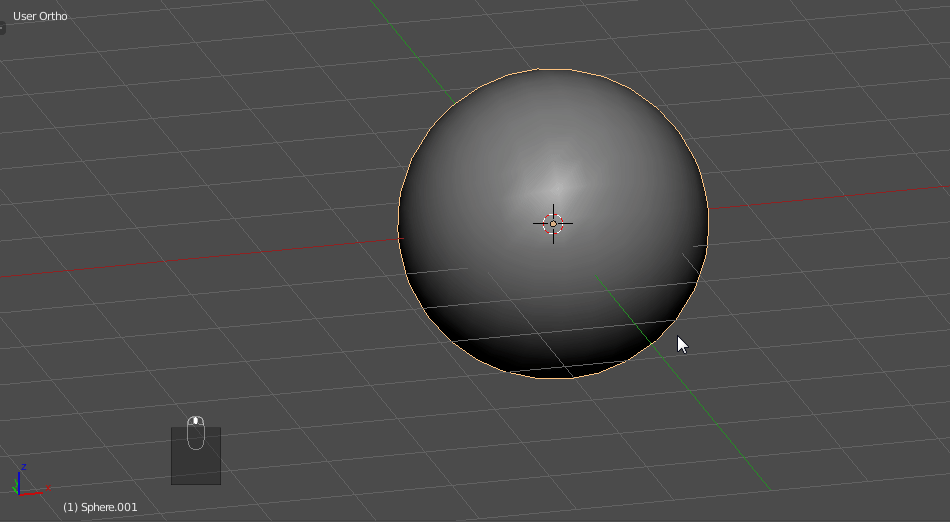Click the green Y axis in the gizmo
The width and height of the screenshot is (950, 522).
pyautogui.click(x=15, y=489)
